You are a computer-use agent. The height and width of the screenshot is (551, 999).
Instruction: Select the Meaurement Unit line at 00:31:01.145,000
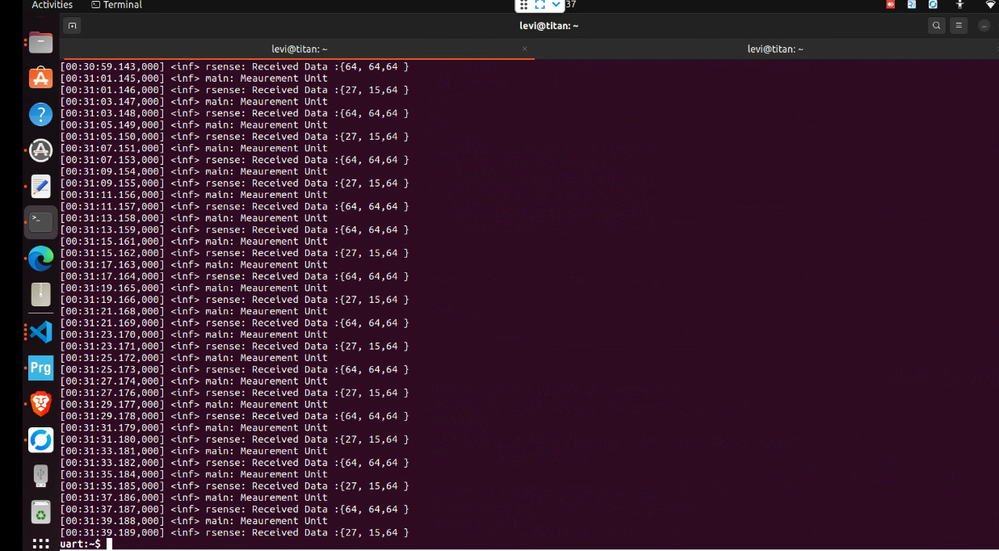(194, 78)
